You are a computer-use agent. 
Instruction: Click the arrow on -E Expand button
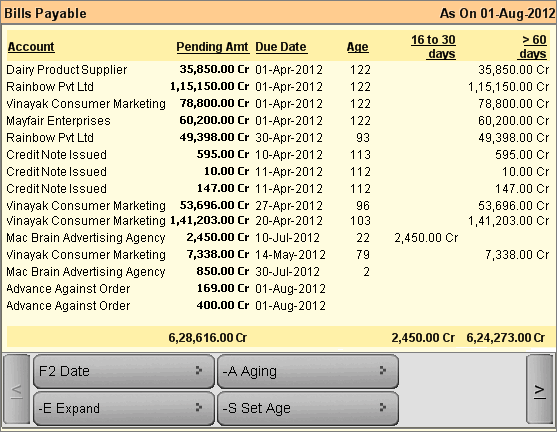click(x=199, y=407)
